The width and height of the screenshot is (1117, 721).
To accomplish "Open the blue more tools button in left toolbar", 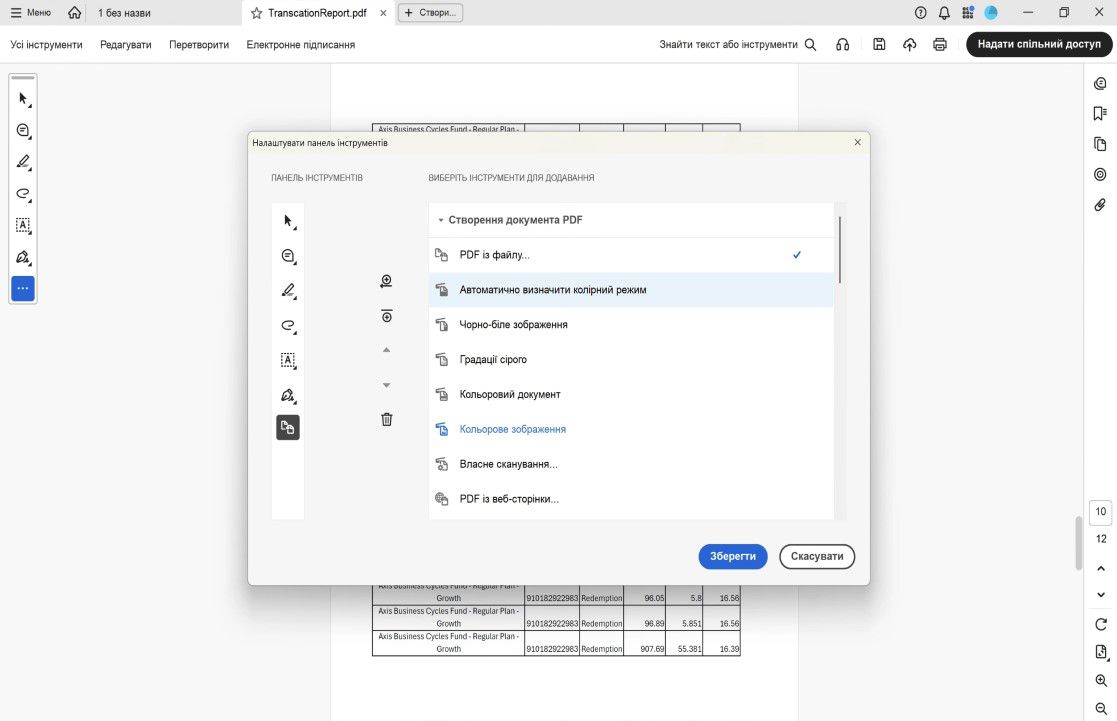I will 23,289.
